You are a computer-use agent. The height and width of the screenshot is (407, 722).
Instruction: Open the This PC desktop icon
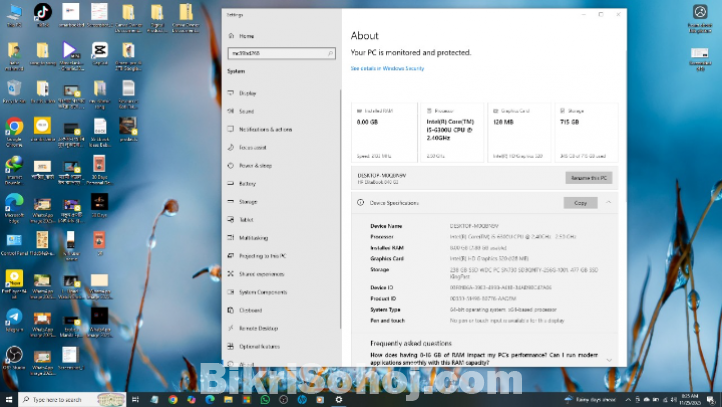pyautogui.click(x=14, y=14)
